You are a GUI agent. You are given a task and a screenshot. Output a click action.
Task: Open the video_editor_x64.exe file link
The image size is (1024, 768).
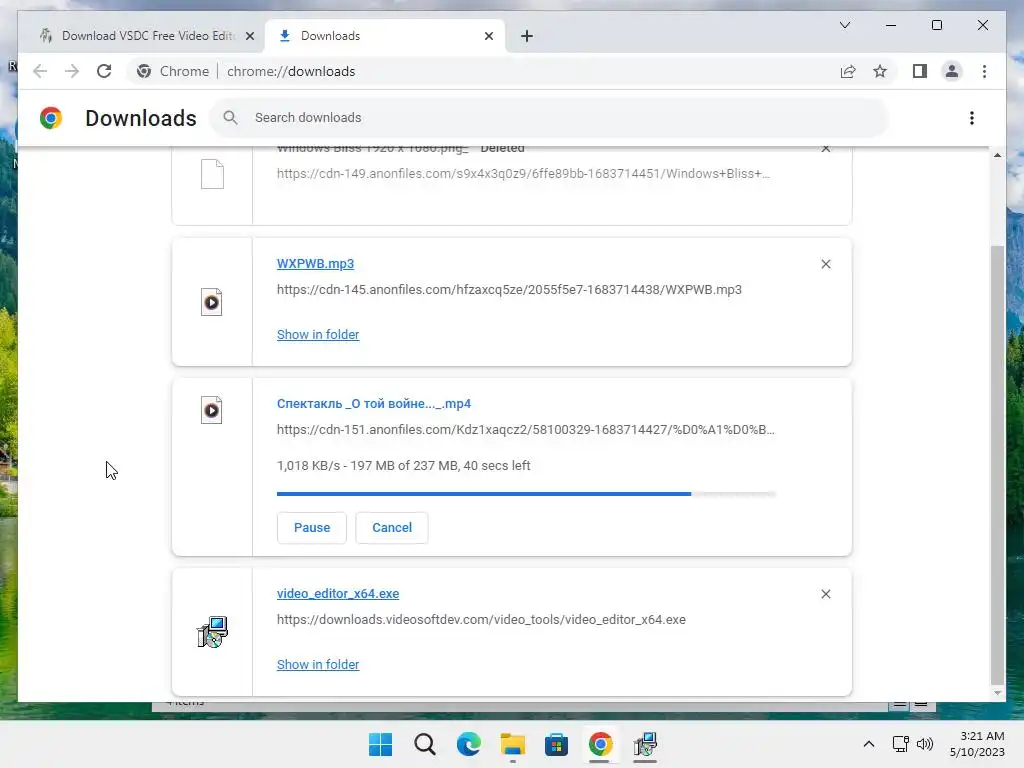coord(338,594)
